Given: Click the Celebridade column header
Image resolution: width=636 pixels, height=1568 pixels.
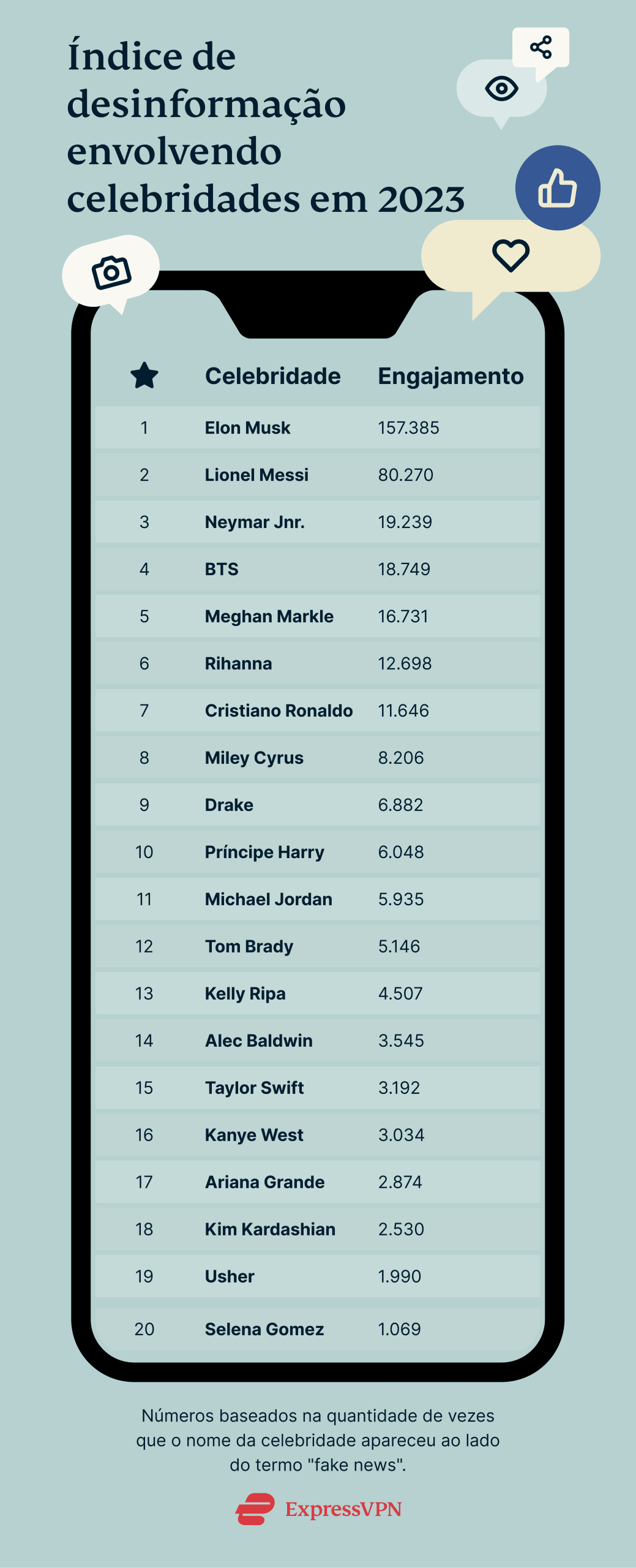Looking at the screenshot, I should point(272,376).
